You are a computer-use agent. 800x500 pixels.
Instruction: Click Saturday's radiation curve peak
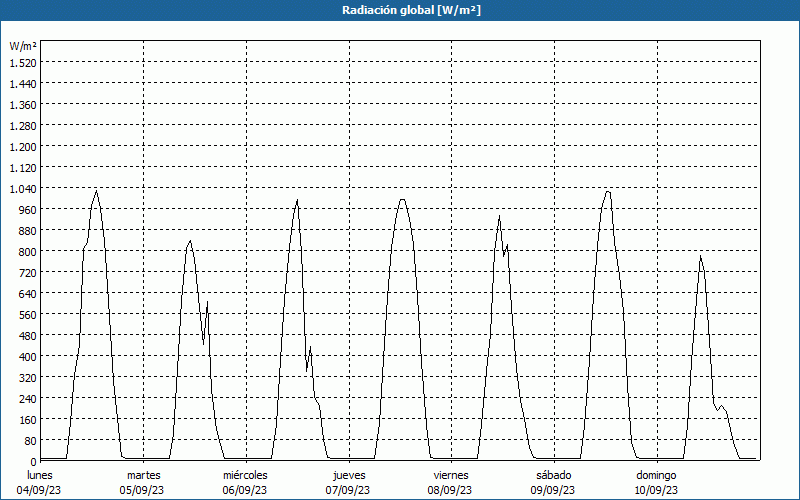pyautogui.click(x=607, y=191)
